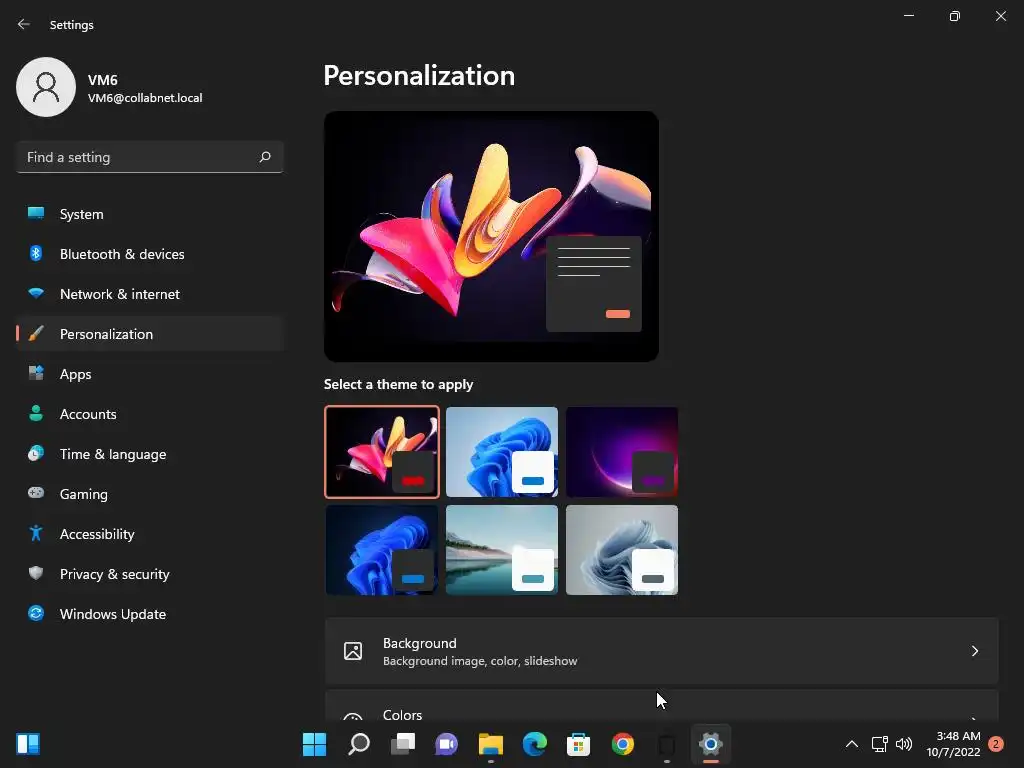Image resolution: width=1024 pixels, height=768 pixels.
Task: Open Windows Update settings
Action: coord(150,614)
